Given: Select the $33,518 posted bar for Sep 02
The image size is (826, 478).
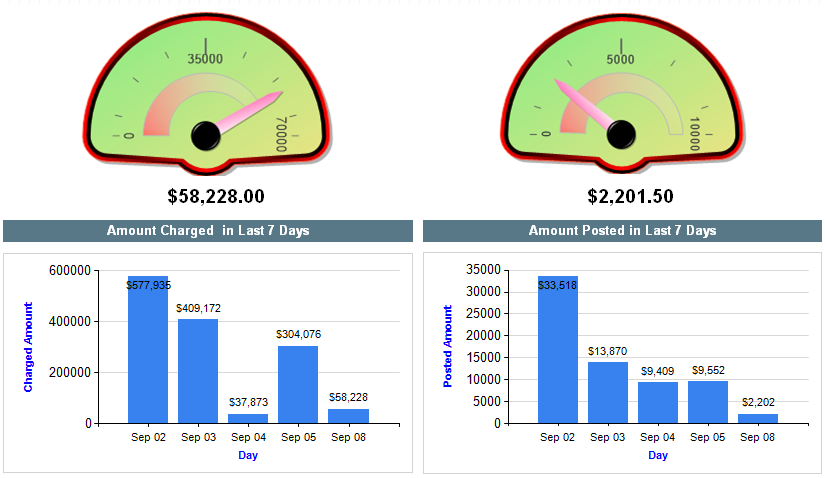Looking at the screenshot, I should pos(558,349).
